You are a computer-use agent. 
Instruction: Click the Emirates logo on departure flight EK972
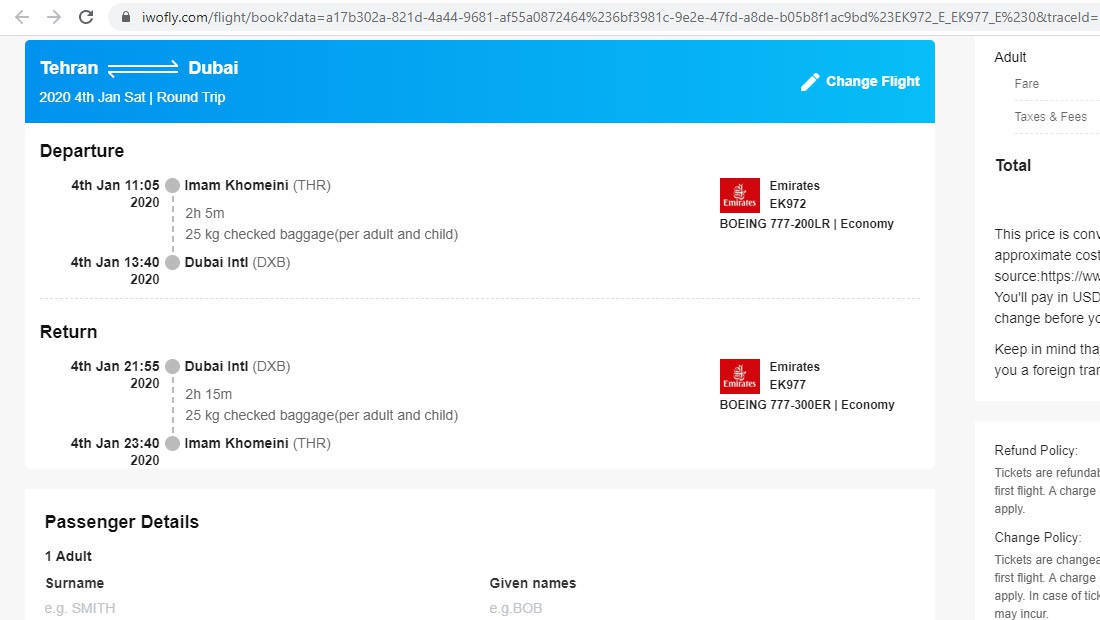(739, 195)
